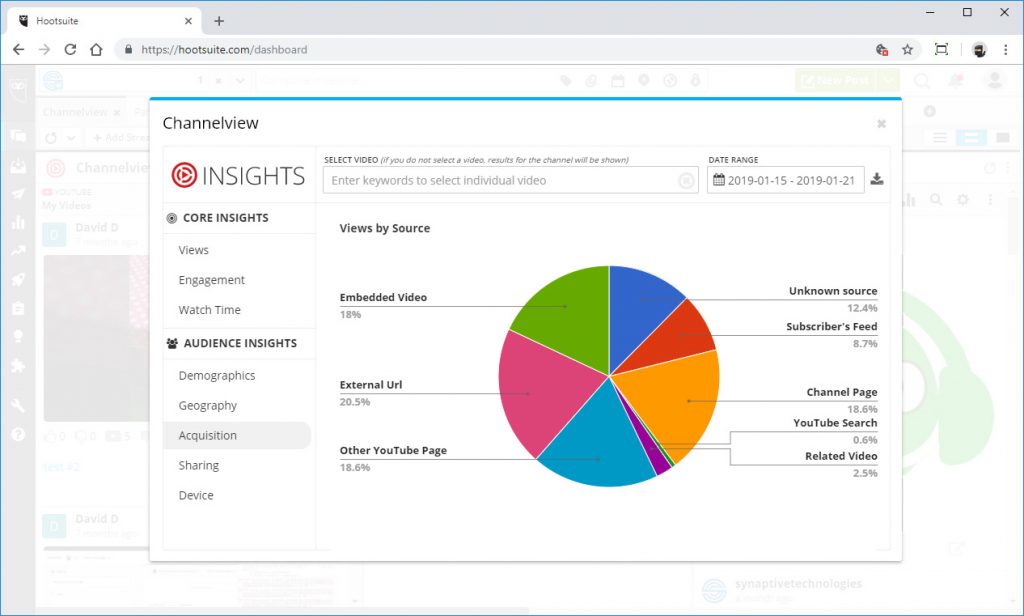Click the screen capture extension icon
The width and height of the screenshot is (1024, 616).
(x=941, y=50)
